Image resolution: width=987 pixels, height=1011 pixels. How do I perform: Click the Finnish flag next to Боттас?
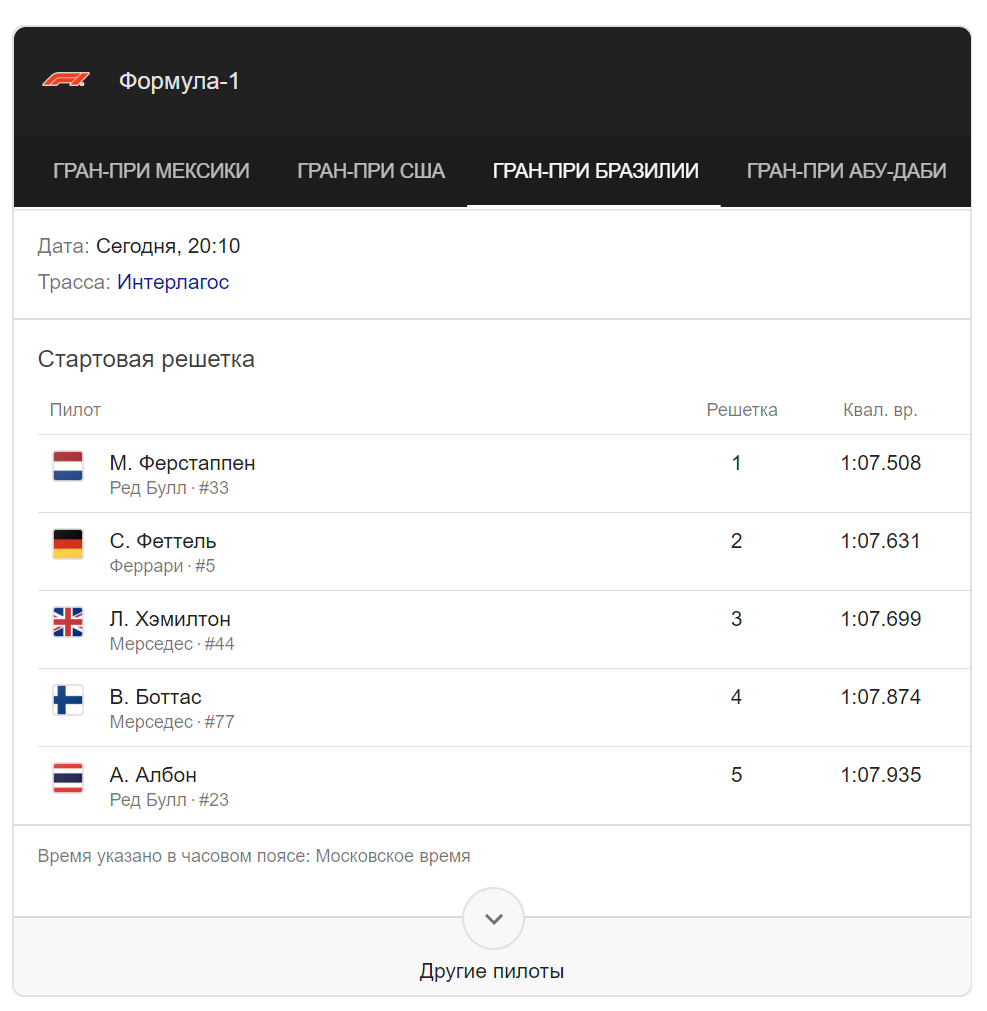68,700
